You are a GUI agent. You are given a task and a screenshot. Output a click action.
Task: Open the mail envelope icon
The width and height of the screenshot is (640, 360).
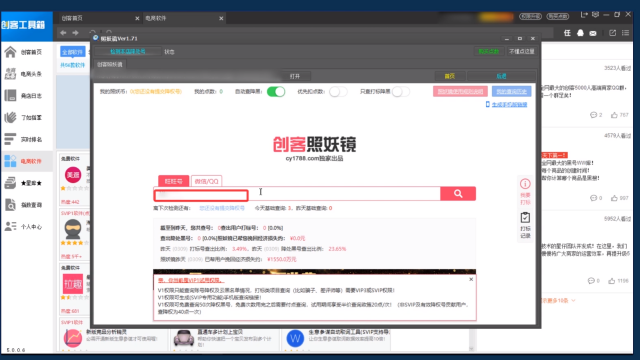[x=593, y=33]
